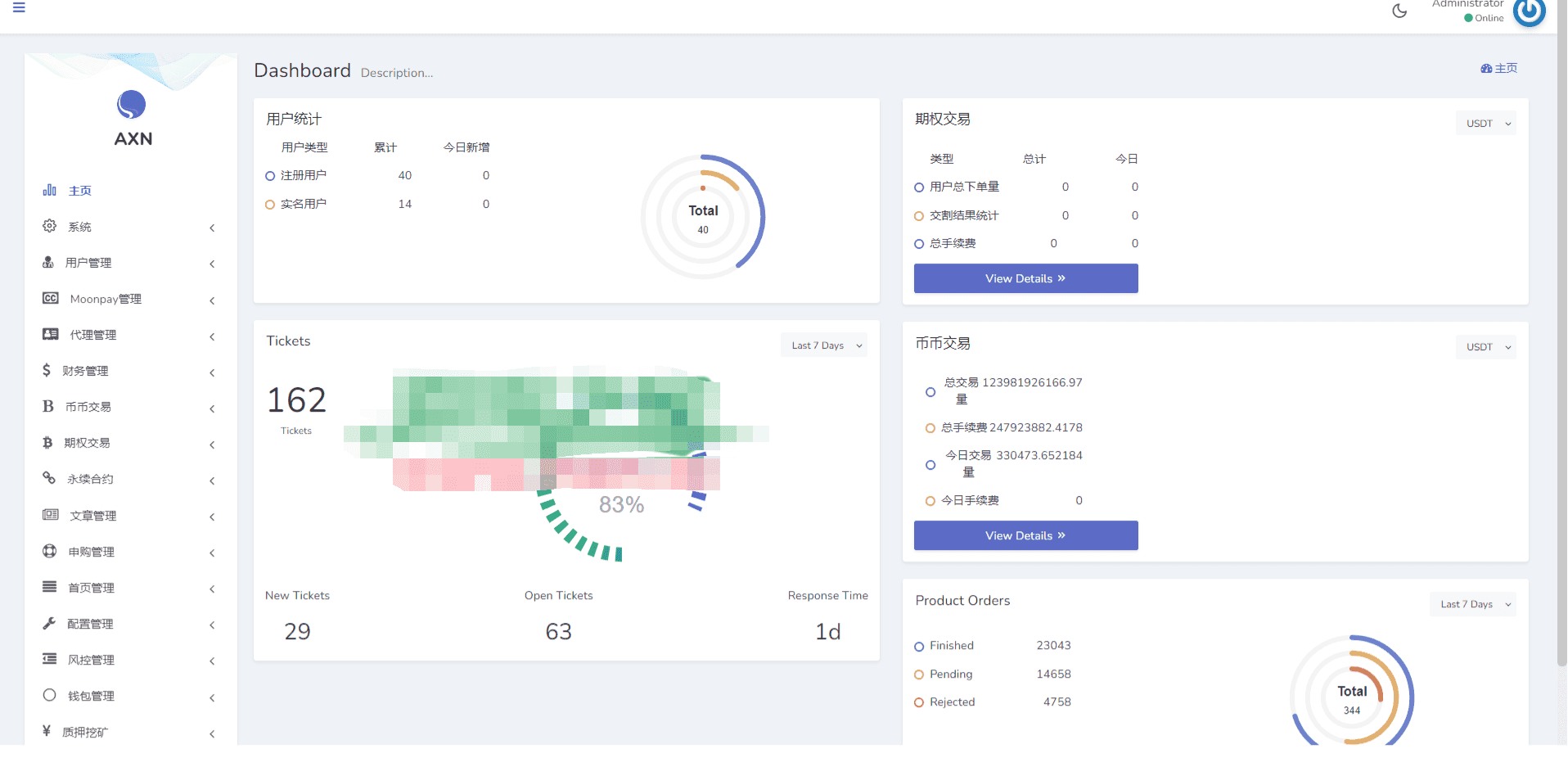Click the 配置管理 wrench icon
This screenshot has width=1568, height=758.
coord(49,623)
